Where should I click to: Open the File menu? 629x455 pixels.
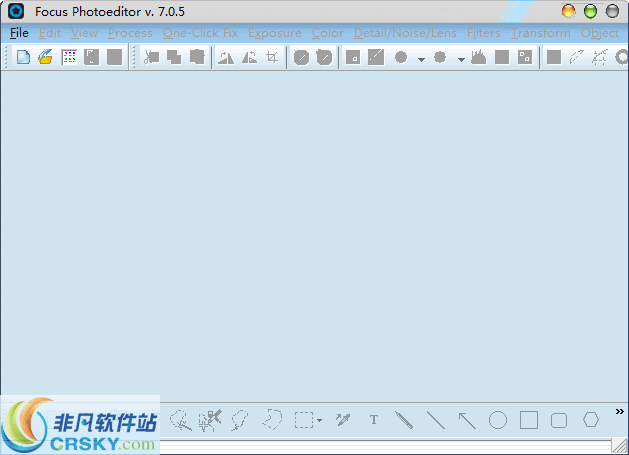19,33
